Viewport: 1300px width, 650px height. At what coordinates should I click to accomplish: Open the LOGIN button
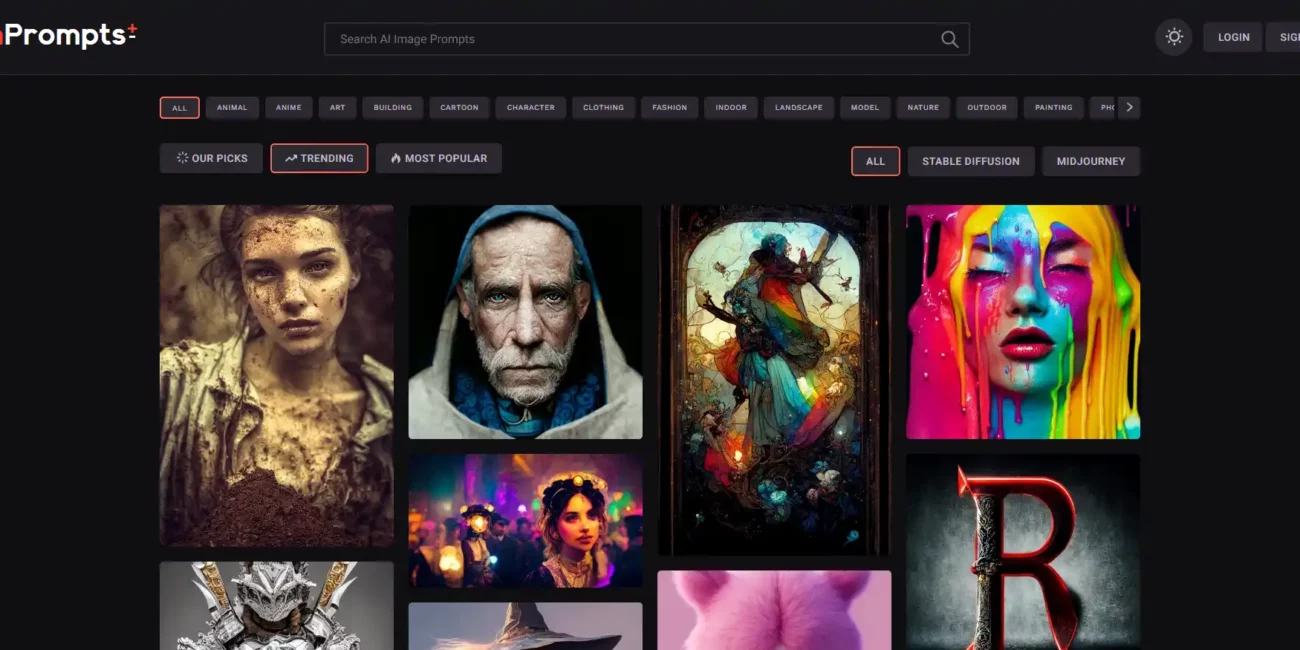(x=1233, y=37)
